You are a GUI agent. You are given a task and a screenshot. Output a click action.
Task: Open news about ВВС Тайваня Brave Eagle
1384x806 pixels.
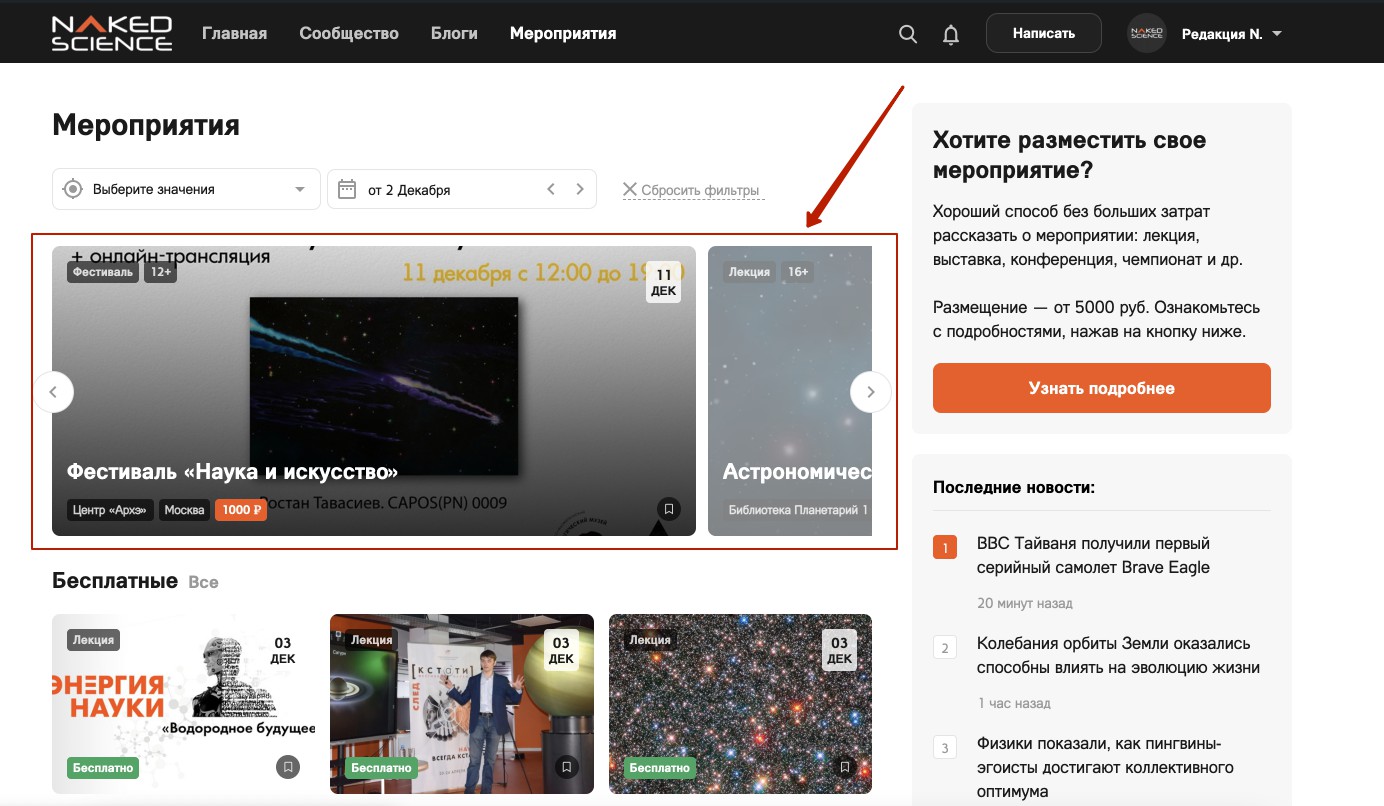coord(1093,555)
